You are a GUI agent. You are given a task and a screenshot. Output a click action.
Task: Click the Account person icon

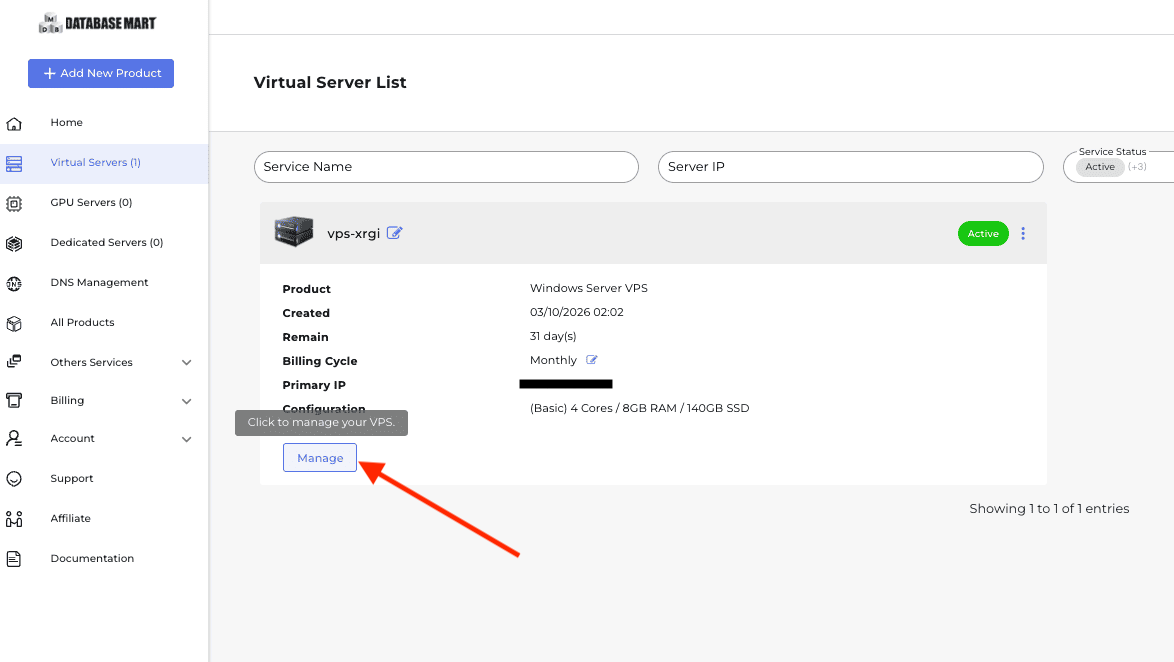[14, 438]
